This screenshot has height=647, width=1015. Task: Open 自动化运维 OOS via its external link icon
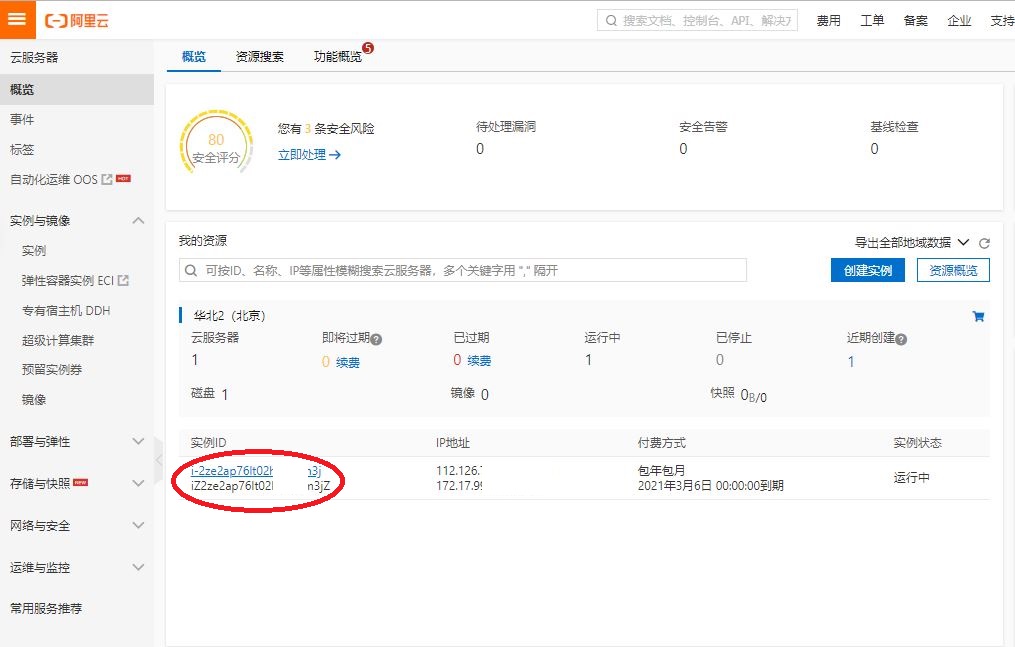107,180
